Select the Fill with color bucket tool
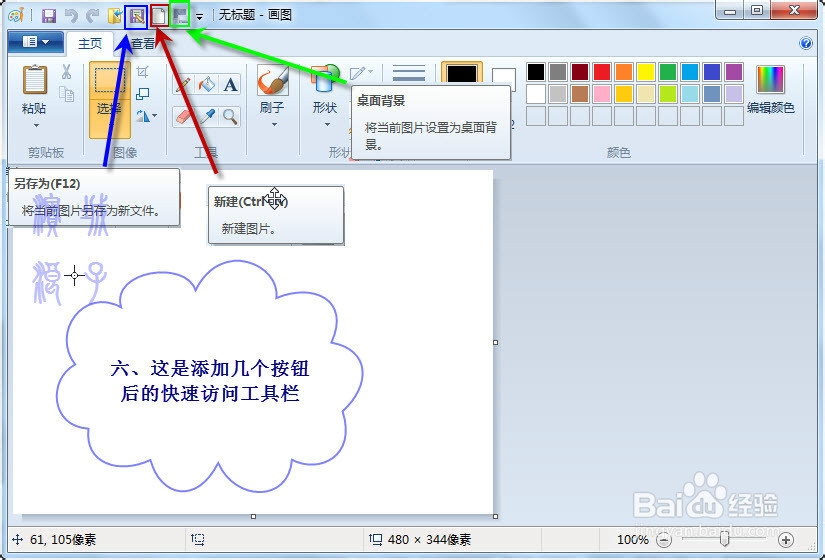This screenshot has width=825, height=560. (207, 84)
